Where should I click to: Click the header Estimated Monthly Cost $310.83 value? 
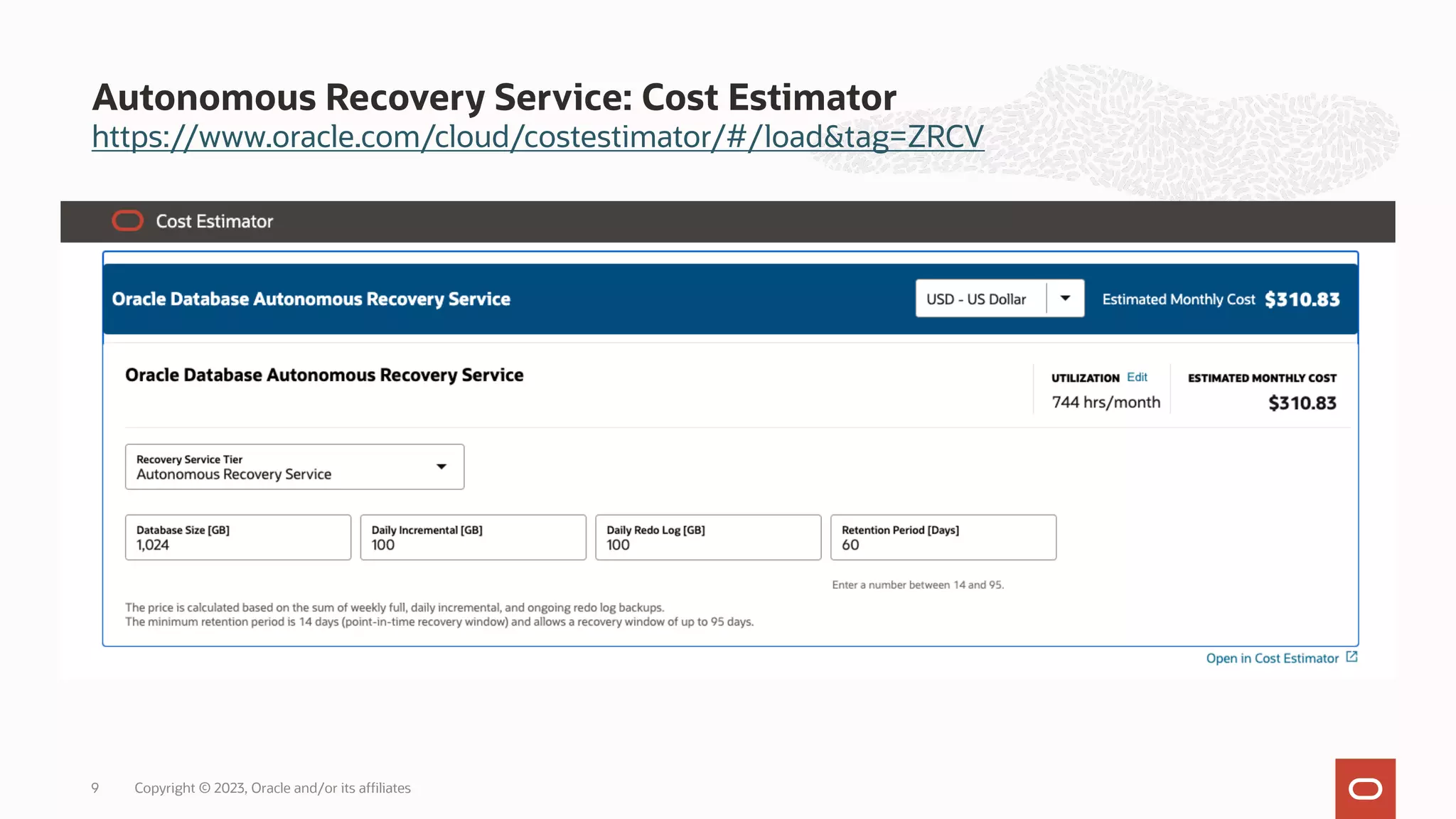coord(1302,299)
